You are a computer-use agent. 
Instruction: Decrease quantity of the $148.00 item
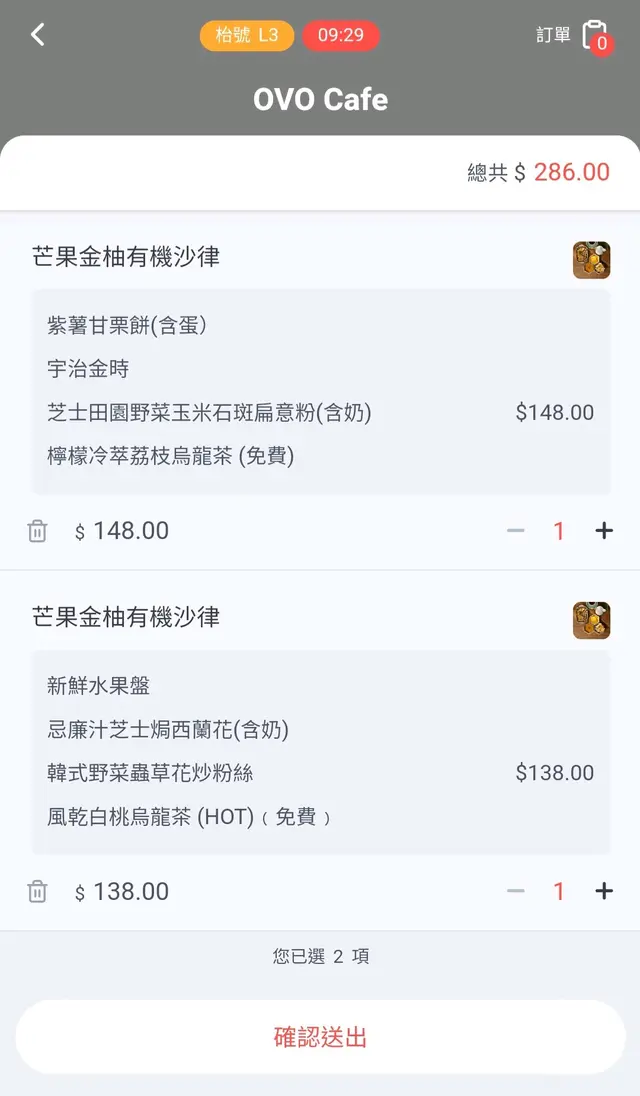516,531
